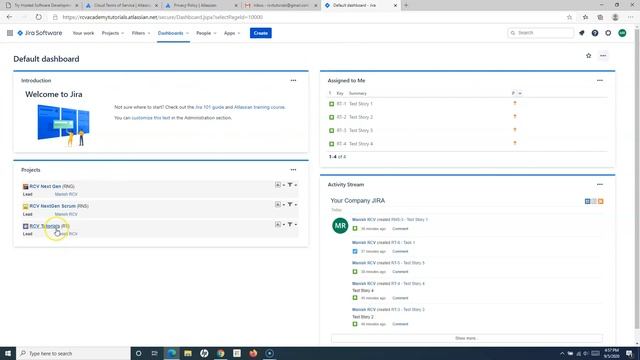Open the Activity Stream RSS feed icon
The image size is (640, 360).
point(601,201)
